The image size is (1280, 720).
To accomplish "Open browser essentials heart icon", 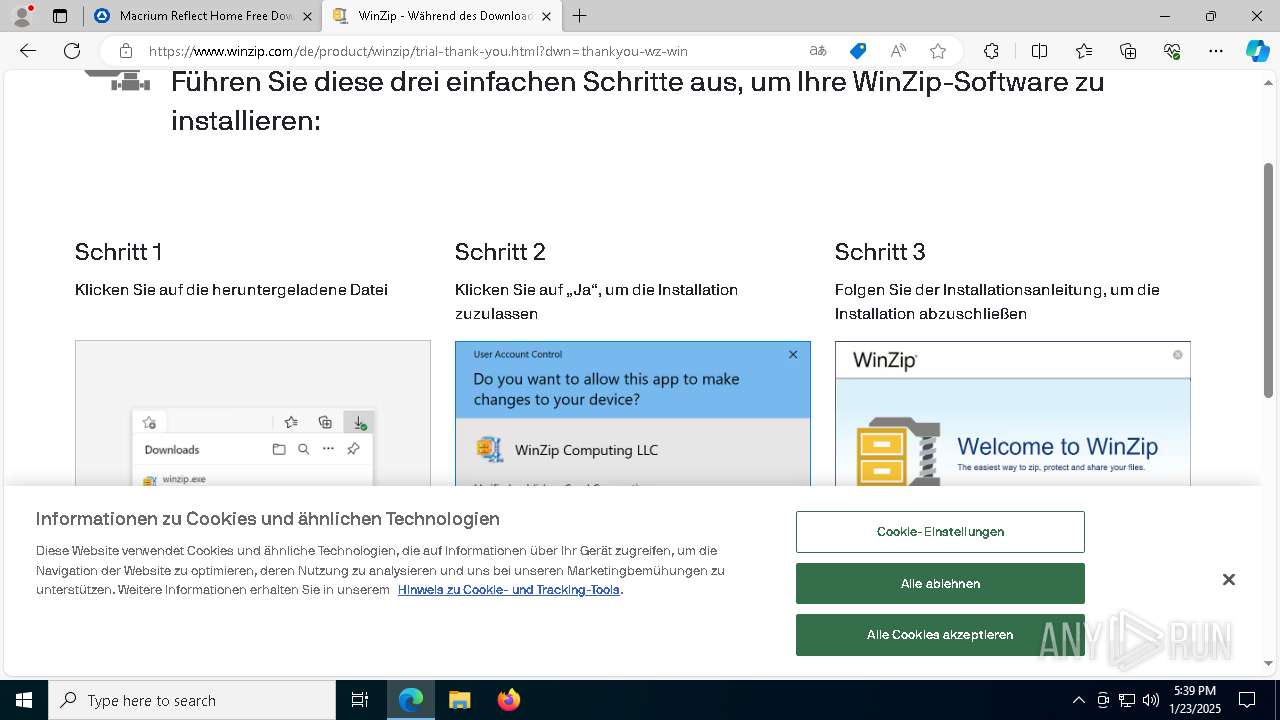I will 1172,51.
